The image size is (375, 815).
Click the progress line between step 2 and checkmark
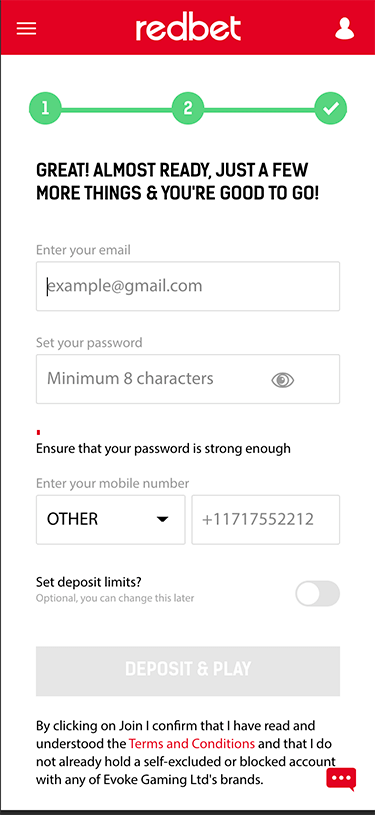click(x=259, y=109)
